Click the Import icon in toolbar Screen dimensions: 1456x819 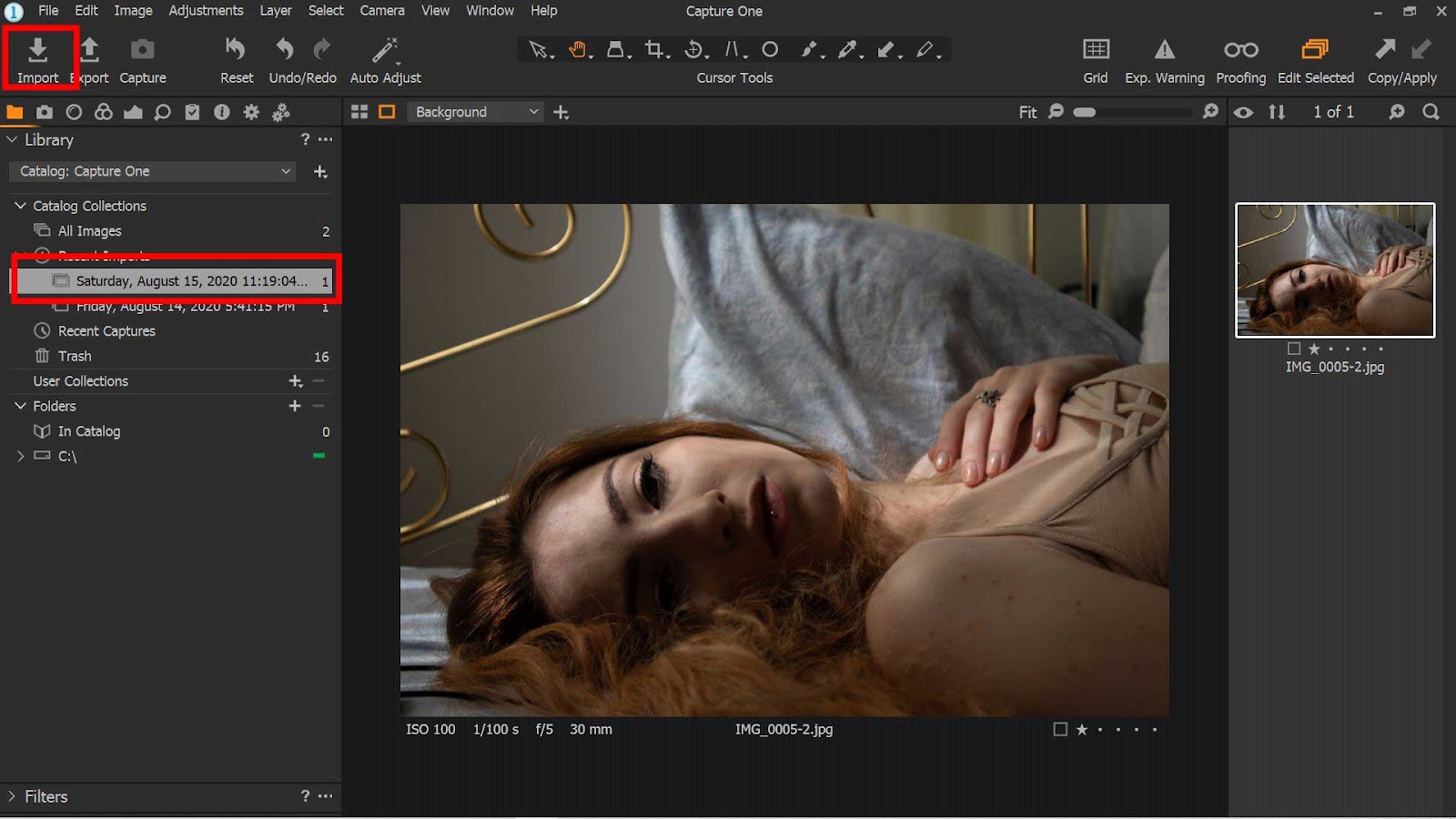pos(37,50)
